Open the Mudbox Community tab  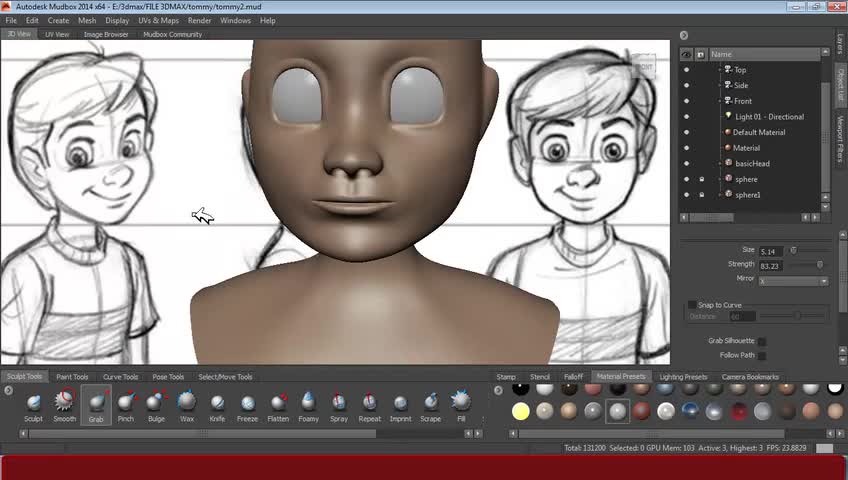coord(172,34)
